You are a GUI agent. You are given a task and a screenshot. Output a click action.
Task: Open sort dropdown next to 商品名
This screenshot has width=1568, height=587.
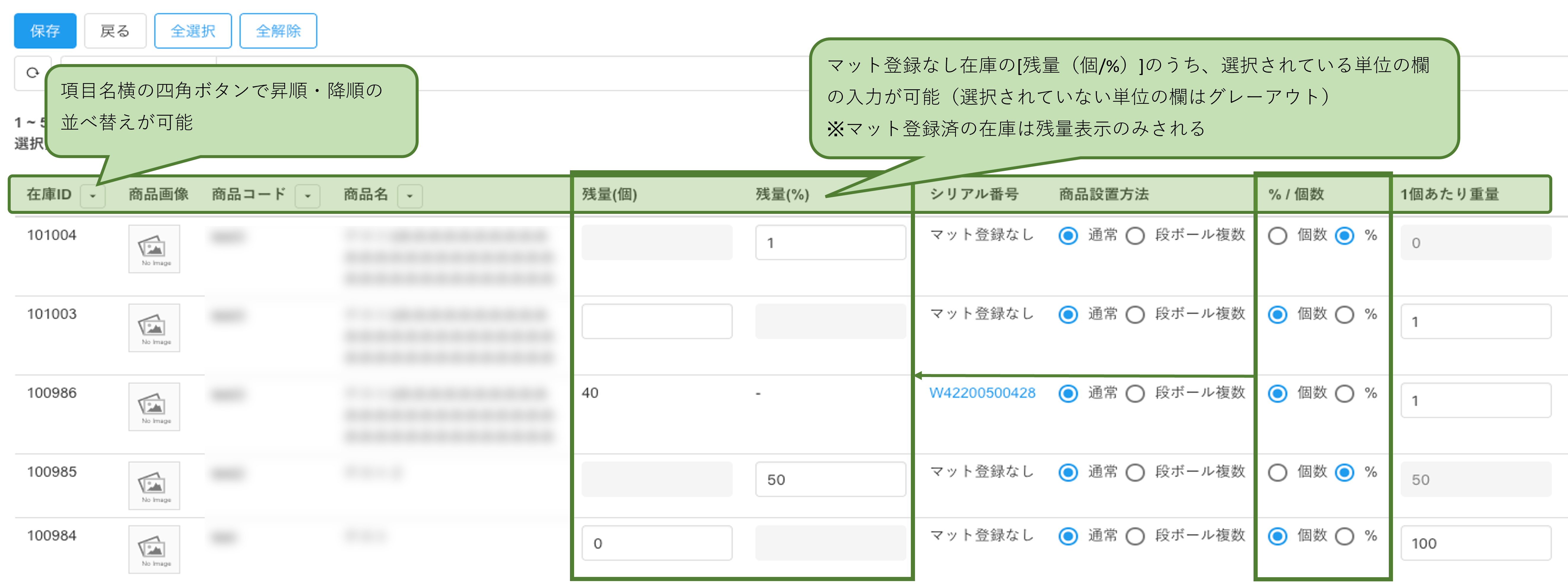[x=410, y=196]
